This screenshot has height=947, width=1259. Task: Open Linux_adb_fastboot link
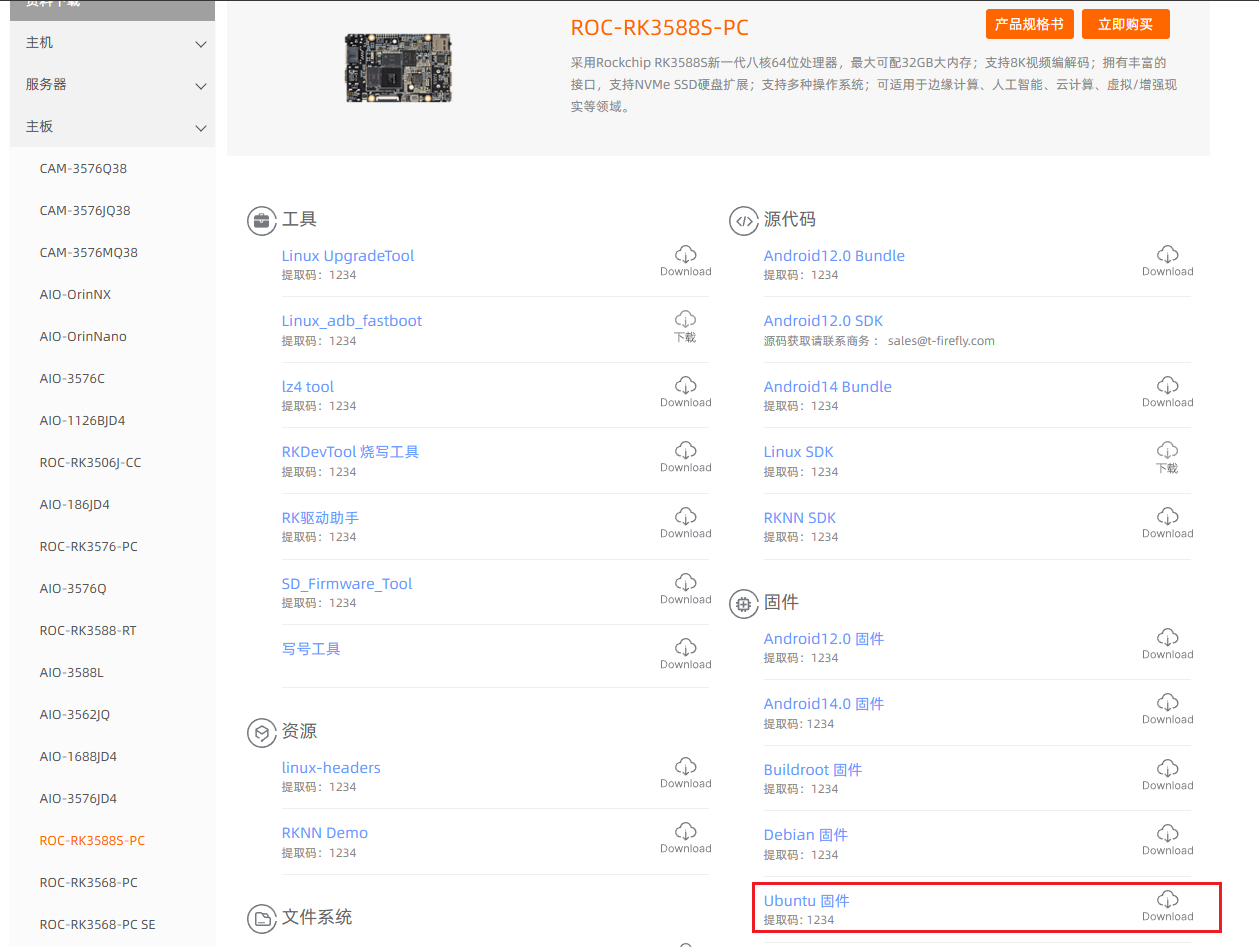pyautogui.click(x=352, y=321)
